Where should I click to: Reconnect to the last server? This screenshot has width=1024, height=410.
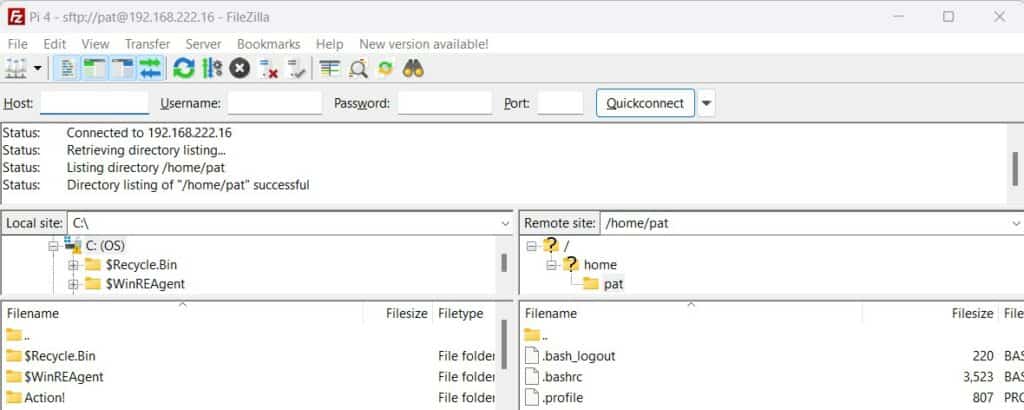coord(296,68)
